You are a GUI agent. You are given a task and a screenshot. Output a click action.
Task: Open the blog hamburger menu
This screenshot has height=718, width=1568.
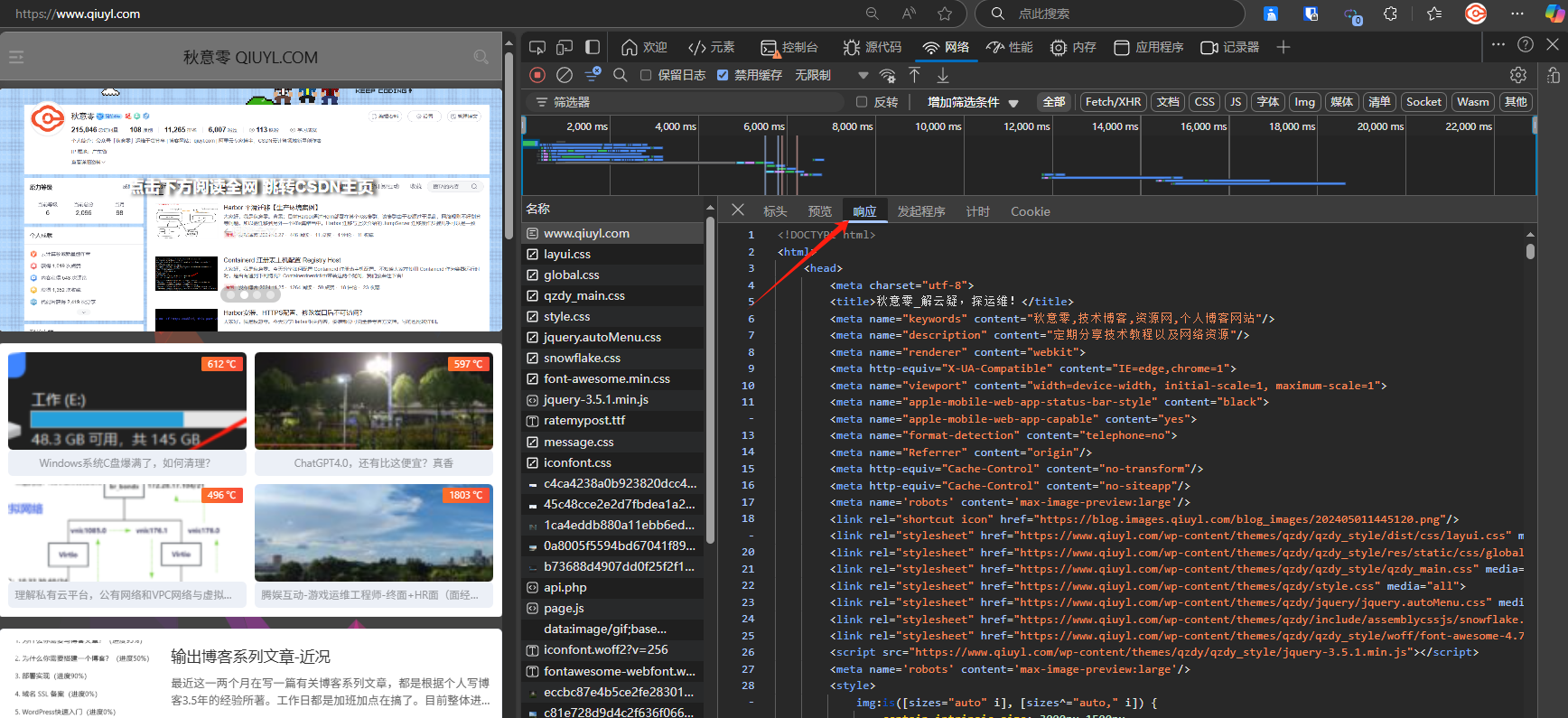tap(16, 57)
